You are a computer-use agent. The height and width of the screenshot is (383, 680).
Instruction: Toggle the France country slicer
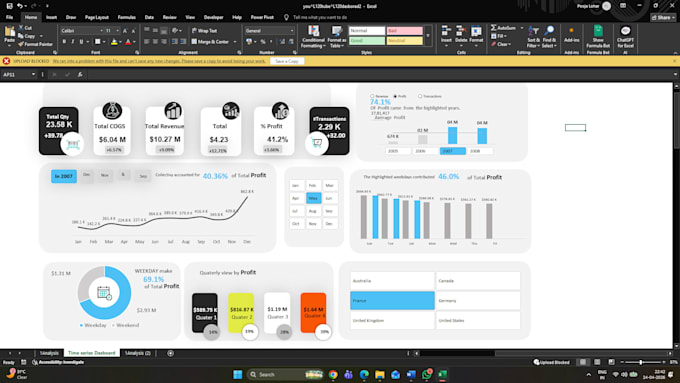[x=392, y=300]
